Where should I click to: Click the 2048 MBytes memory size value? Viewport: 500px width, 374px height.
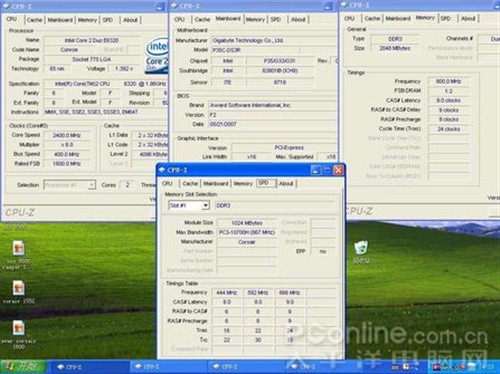395,48
